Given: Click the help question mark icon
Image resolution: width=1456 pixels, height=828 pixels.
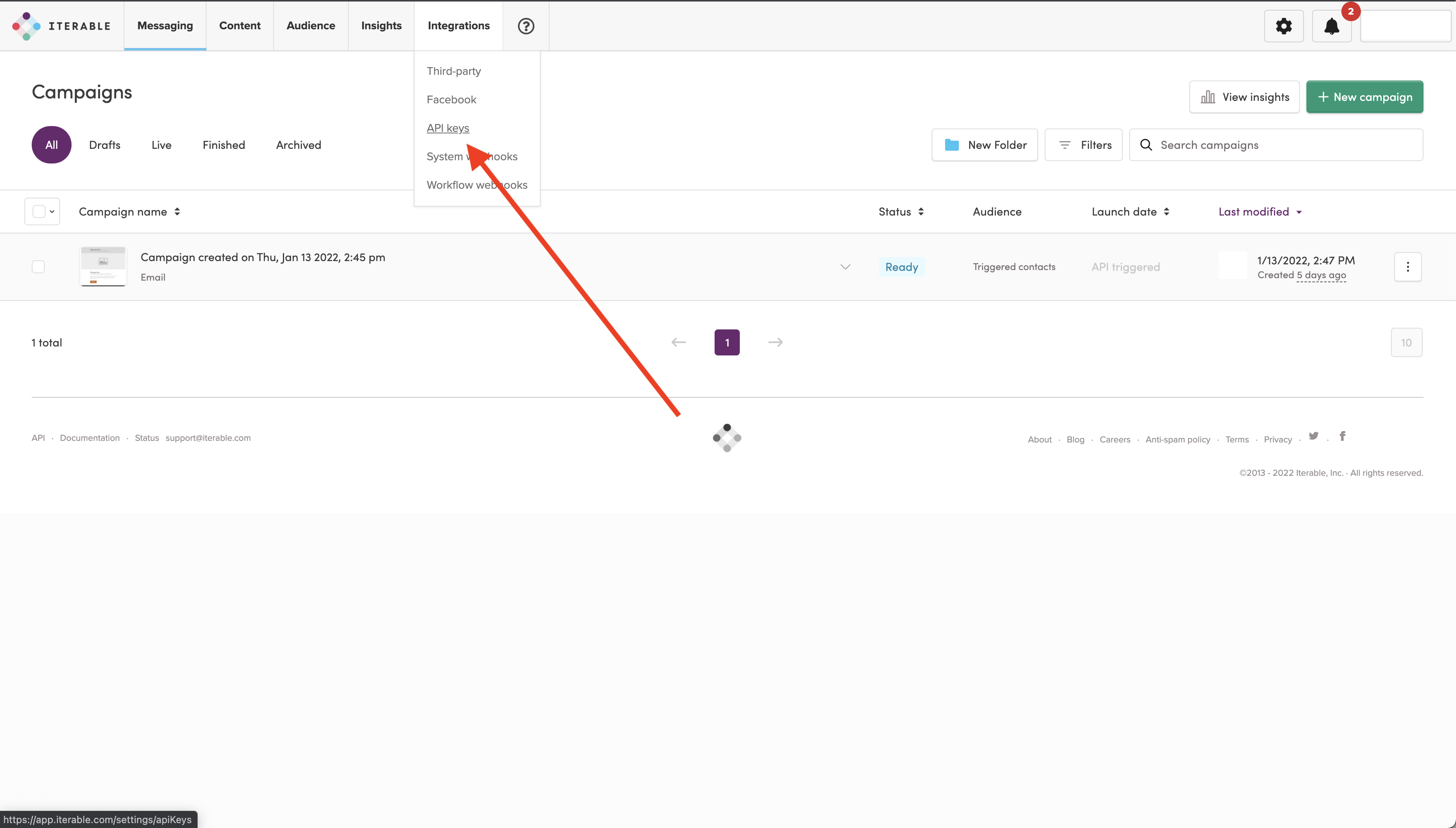Looking at the screenshot, I should [x=526, y=26].
